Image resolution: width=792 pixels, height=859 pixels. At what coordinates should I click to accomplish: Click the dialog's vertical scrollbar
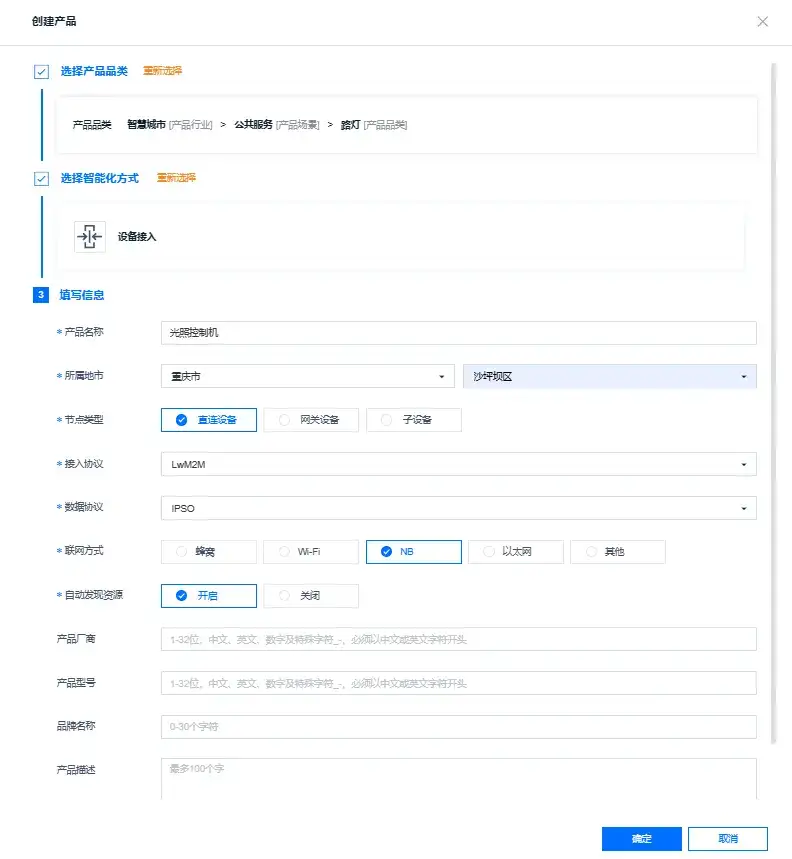point(773,403)
